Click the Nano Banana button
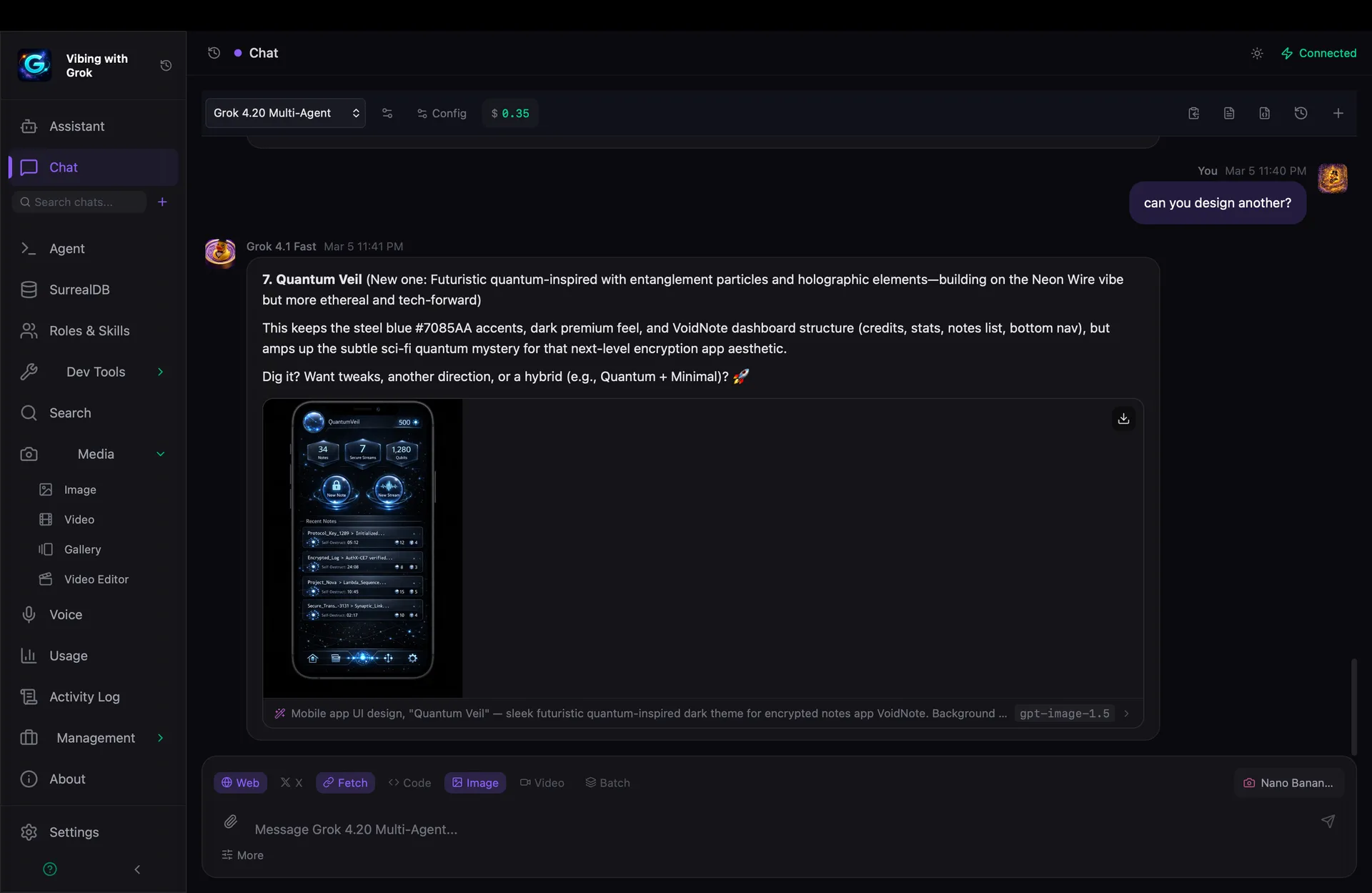This screenshot has height=893, width=1372. pos(1290,782)
